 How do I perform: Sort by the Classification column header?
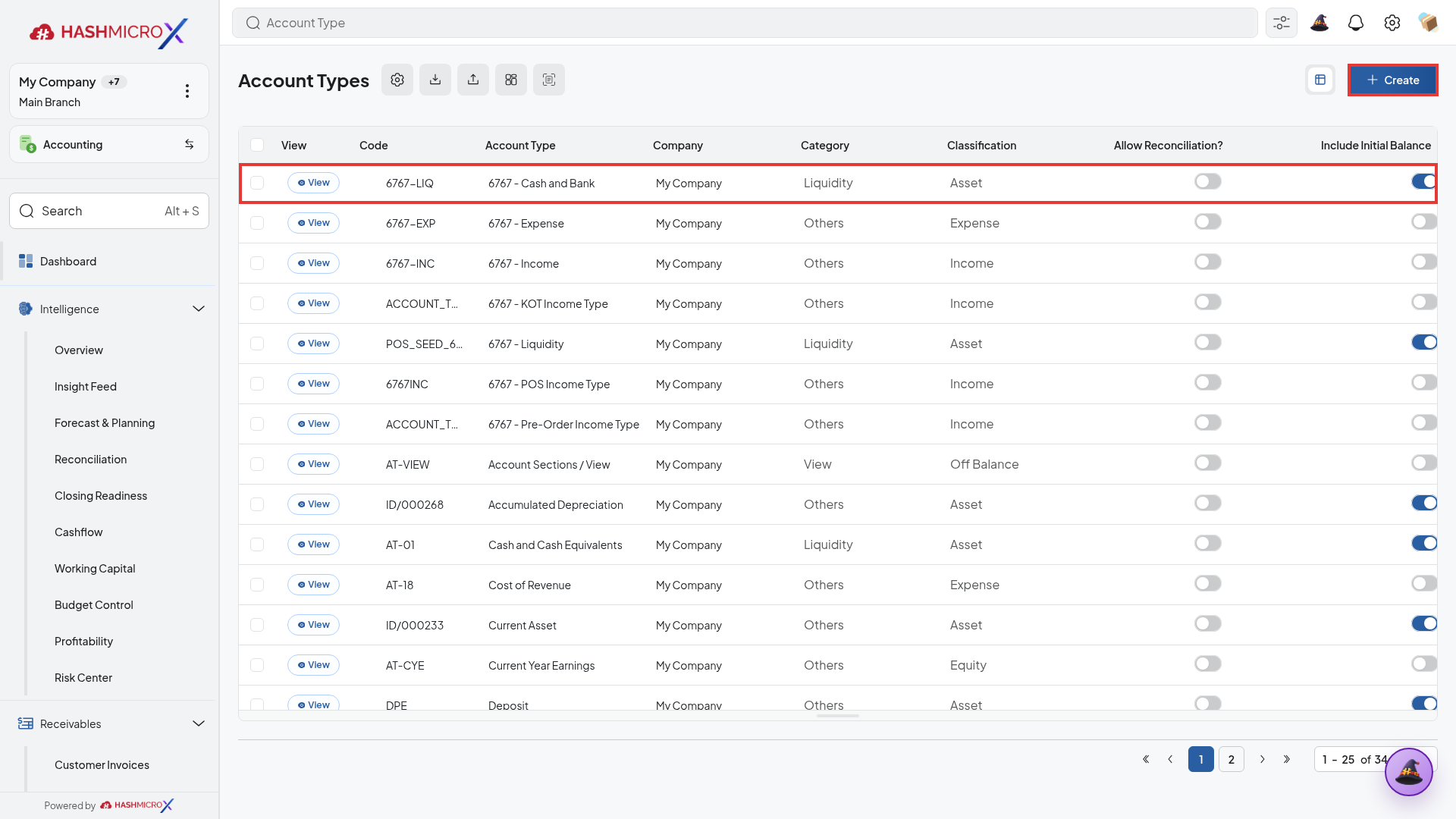pyautogui.click(x=981, y=145)
